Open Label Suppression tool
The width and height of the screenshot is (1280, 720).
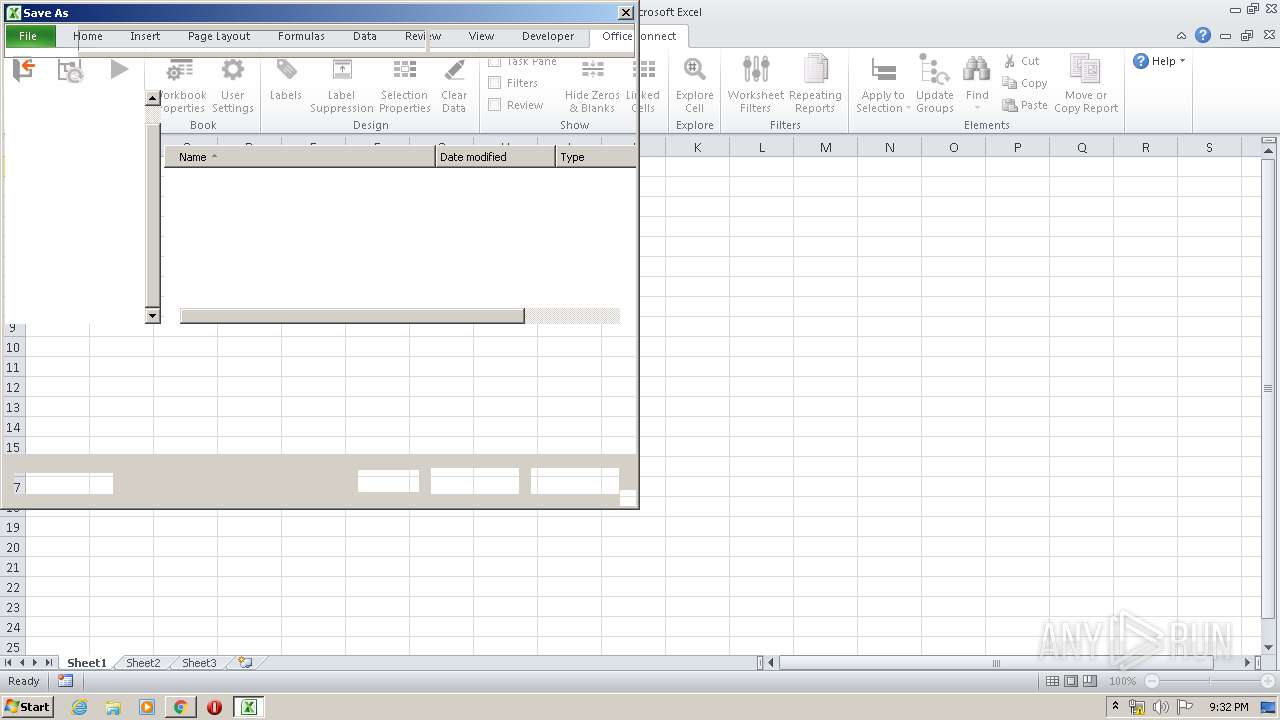click(x=342, y=71)
